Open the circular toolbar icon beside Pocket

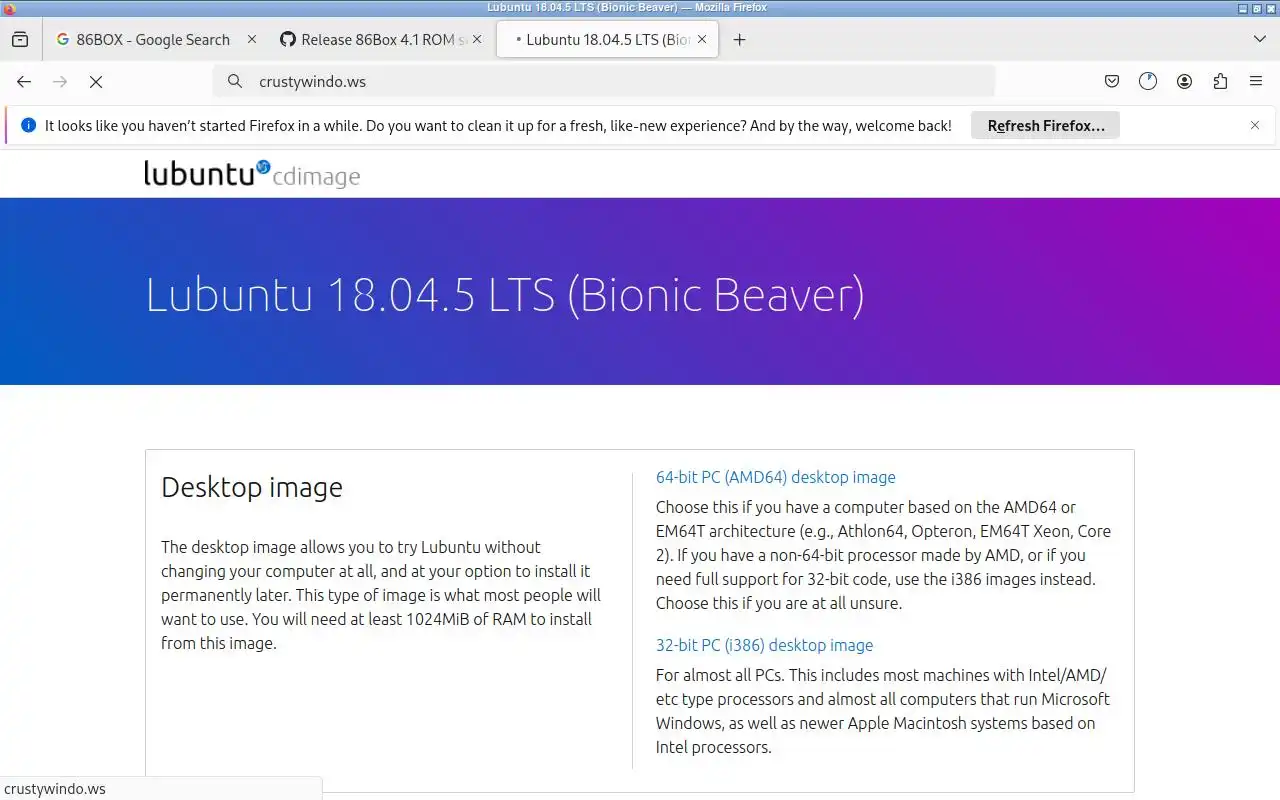[x=1148, y=82]
